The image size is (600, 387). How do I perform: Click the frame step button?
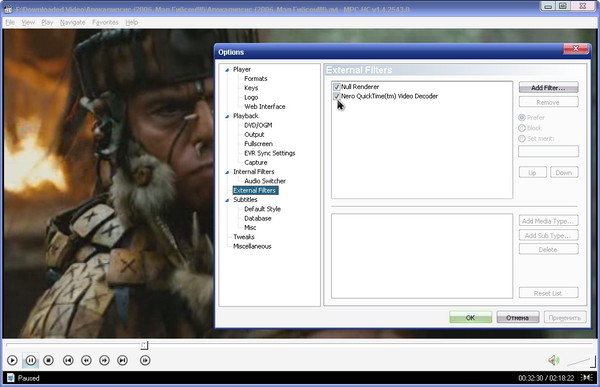[145, 360]
